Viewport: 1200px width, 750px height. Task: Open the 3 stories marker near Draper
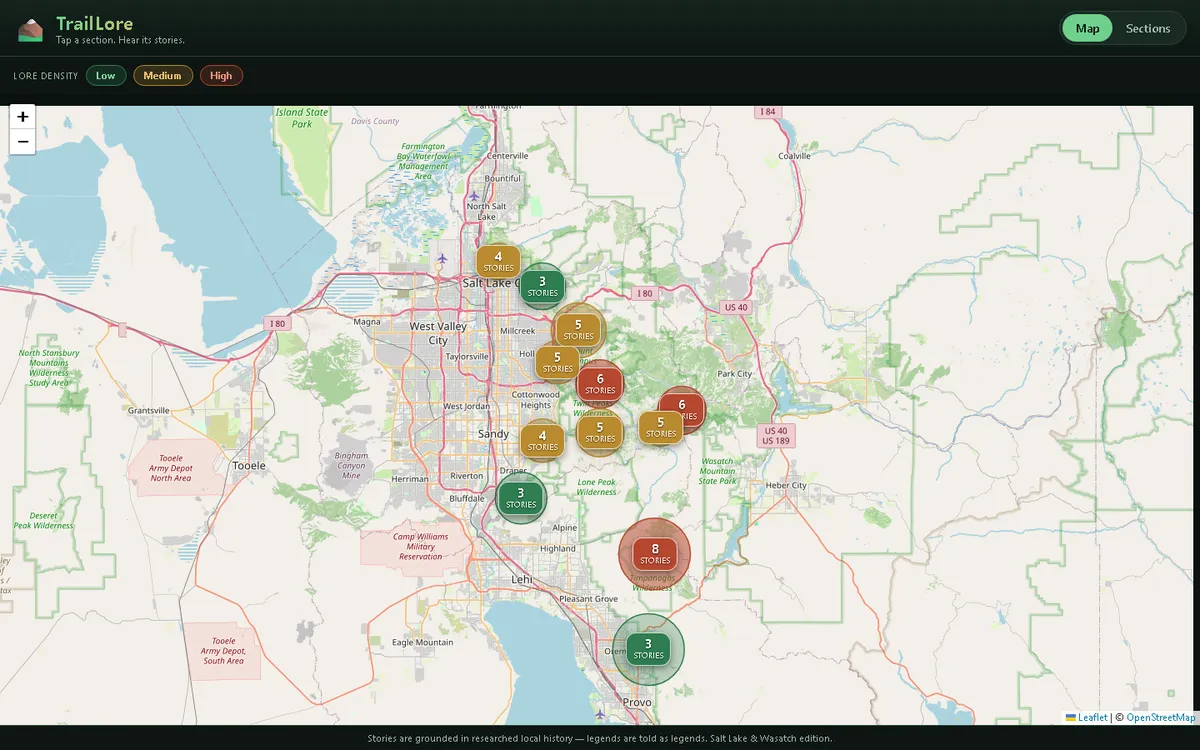pyautogui.click(x=521, y=498)
